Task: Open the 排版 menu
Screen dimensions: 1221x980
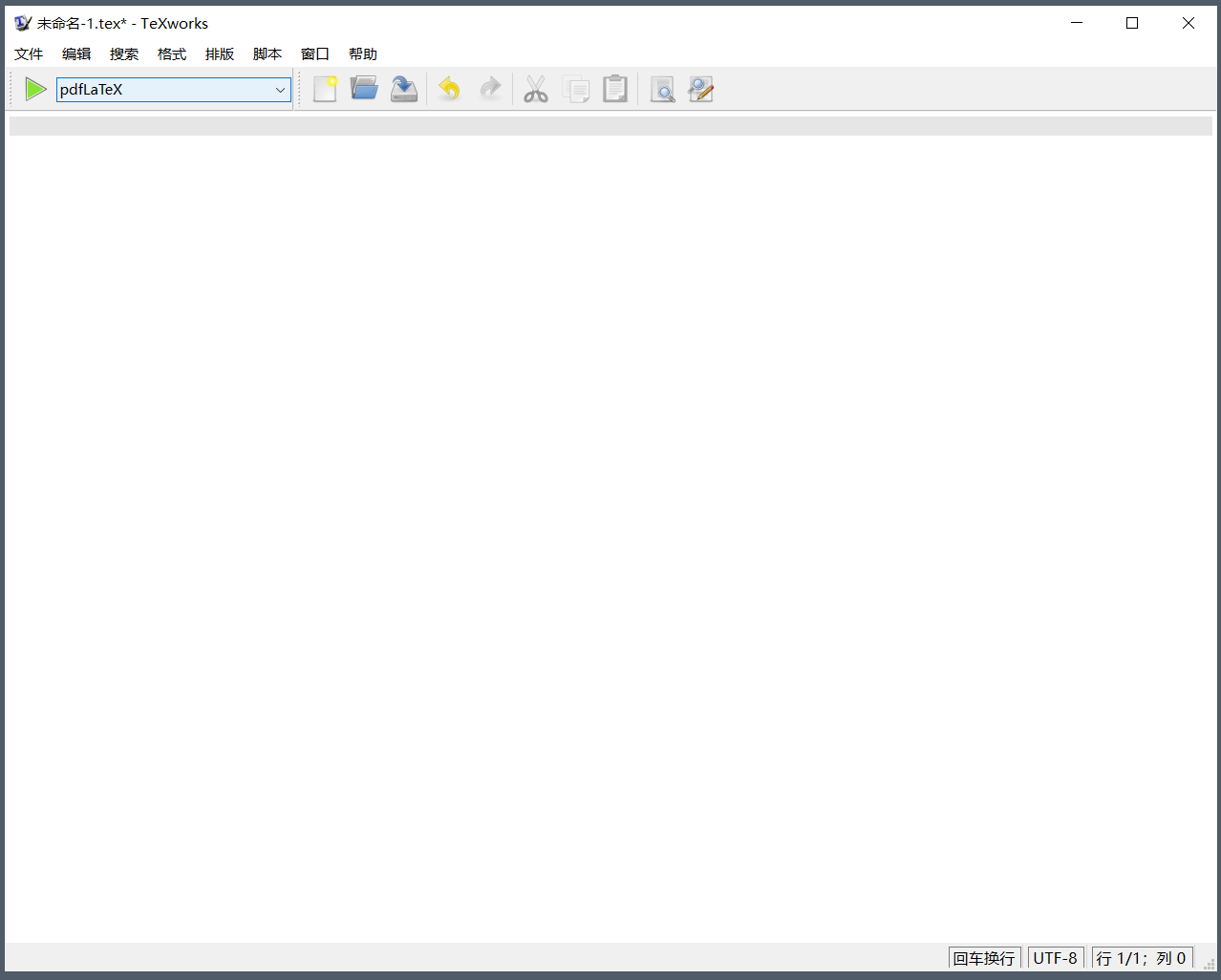Action: coord(220,54)
